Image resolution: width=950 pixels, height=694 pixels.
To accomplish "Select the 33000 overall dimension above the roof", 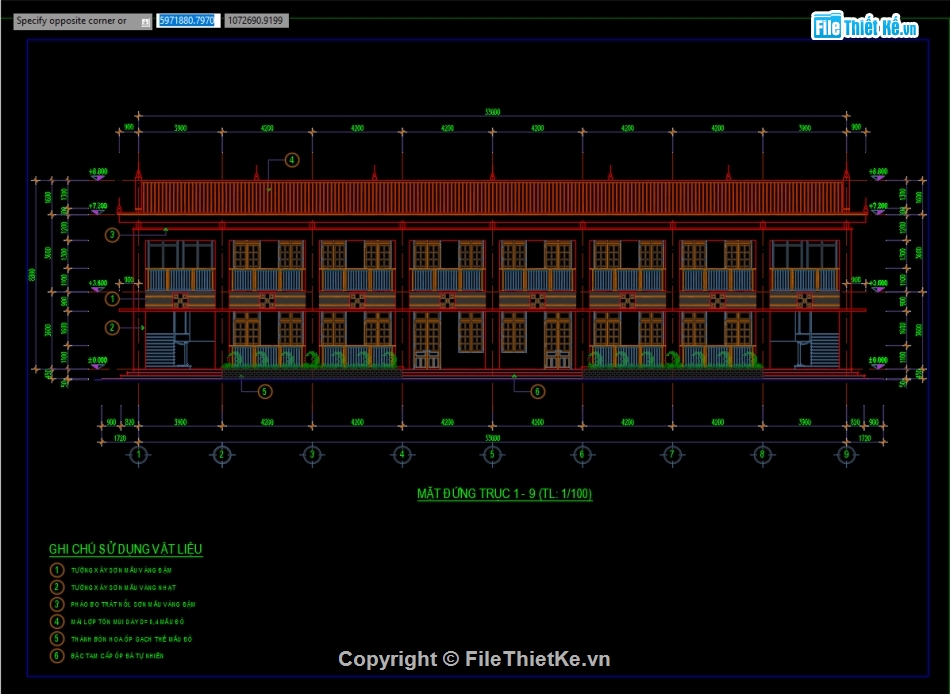I will pos(492,112).
